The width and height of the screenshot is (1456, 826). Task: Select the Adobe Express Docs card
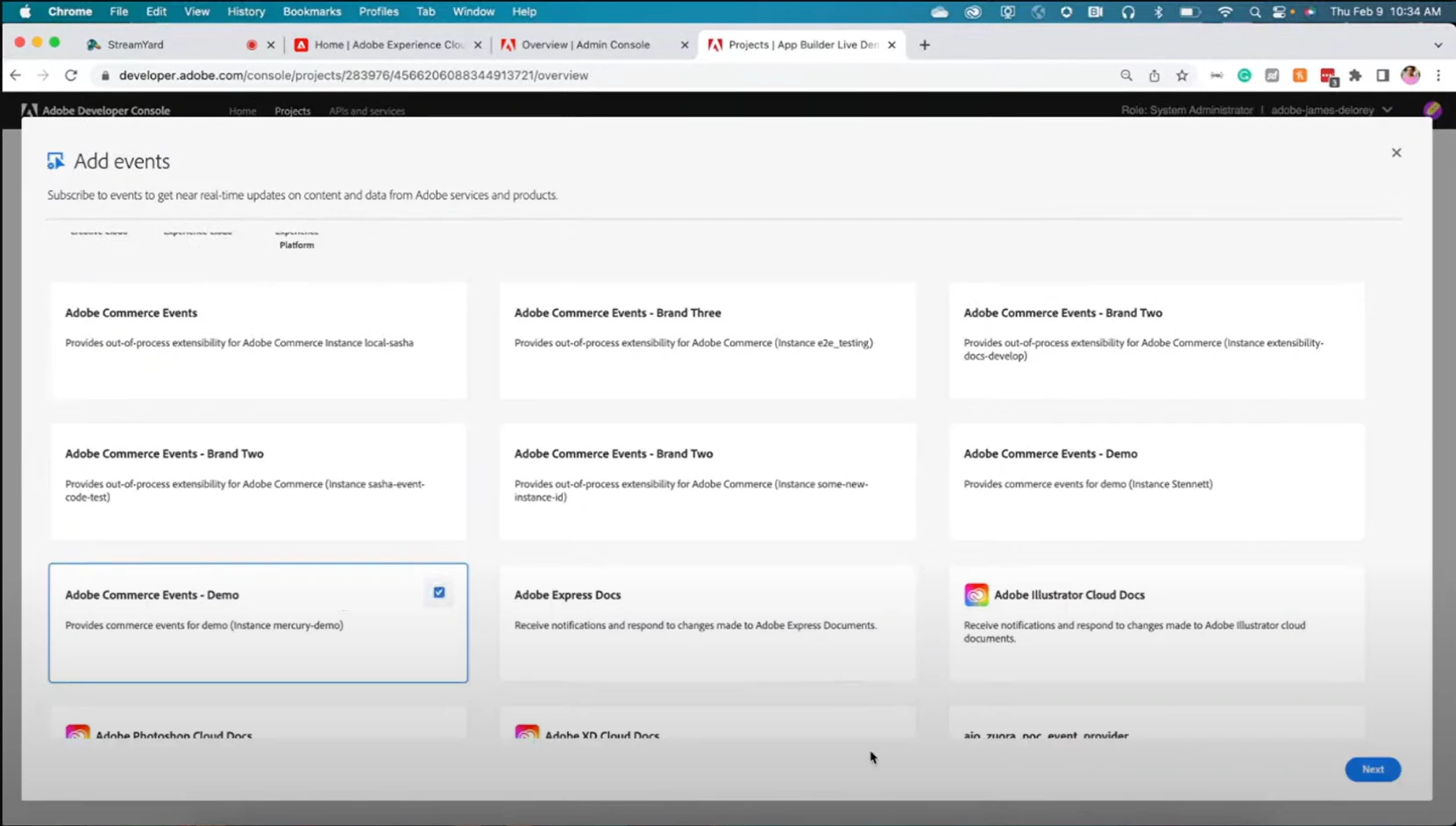pyautogui.click(x=707, y=623)
